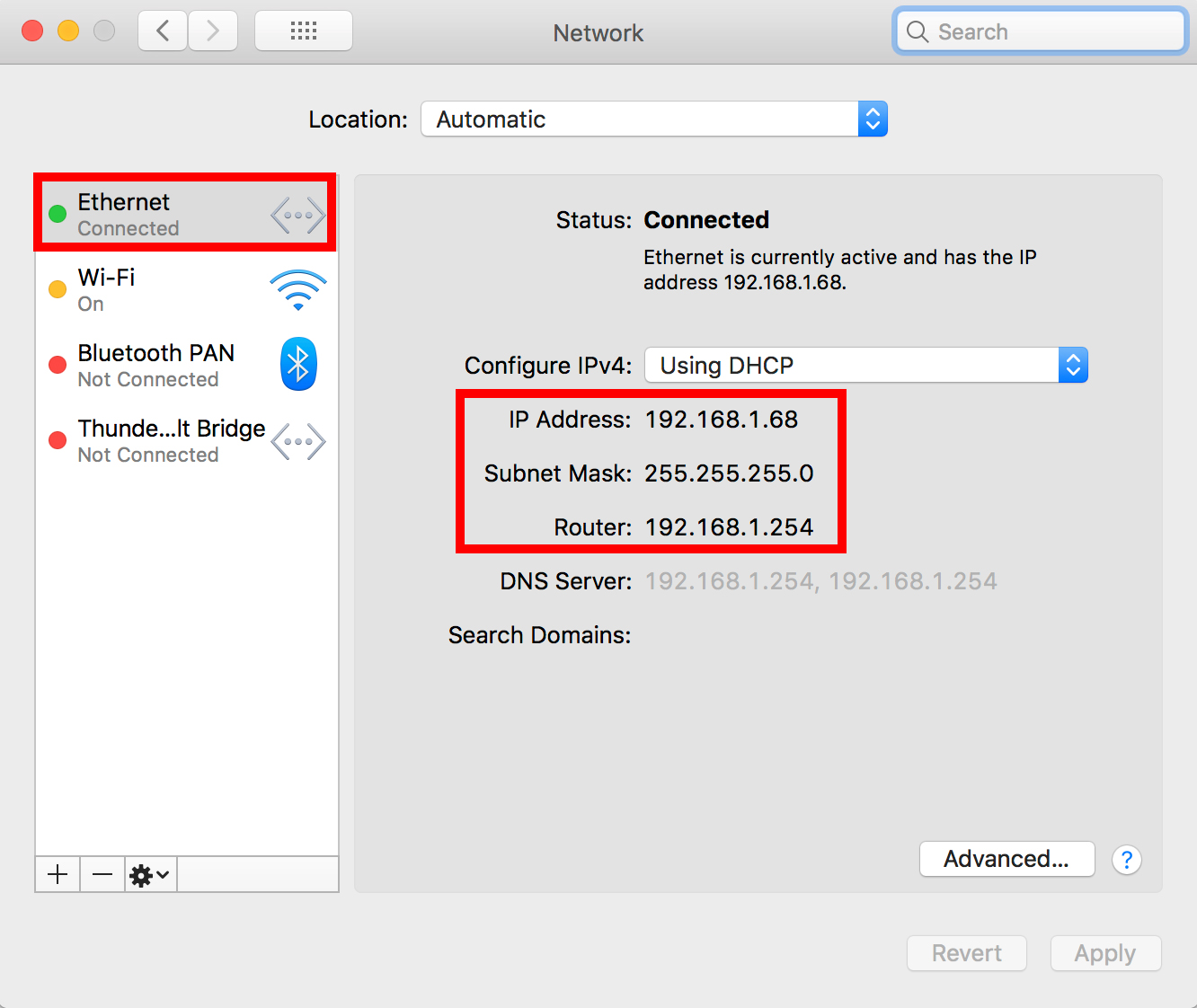1197x1008 pixels.
Task: Click the plus icon to add service
Action: [58, 874]
